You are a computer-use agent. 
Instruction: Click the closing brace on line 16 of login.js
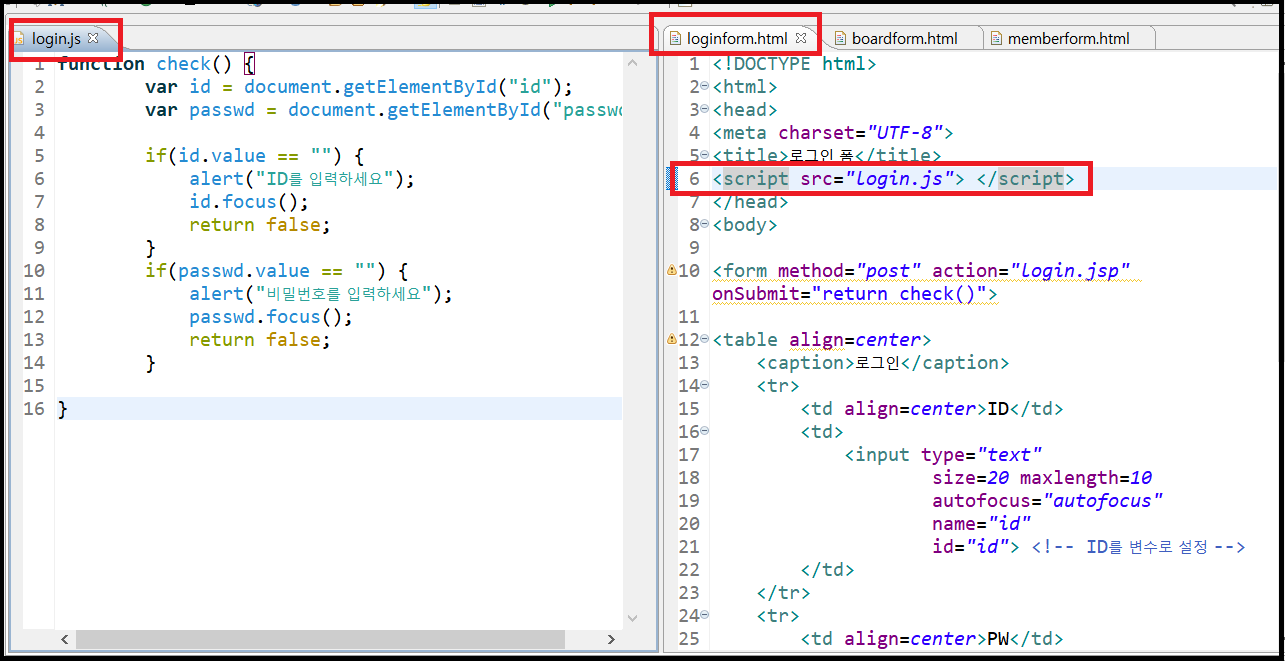click(x=63, y=409)
